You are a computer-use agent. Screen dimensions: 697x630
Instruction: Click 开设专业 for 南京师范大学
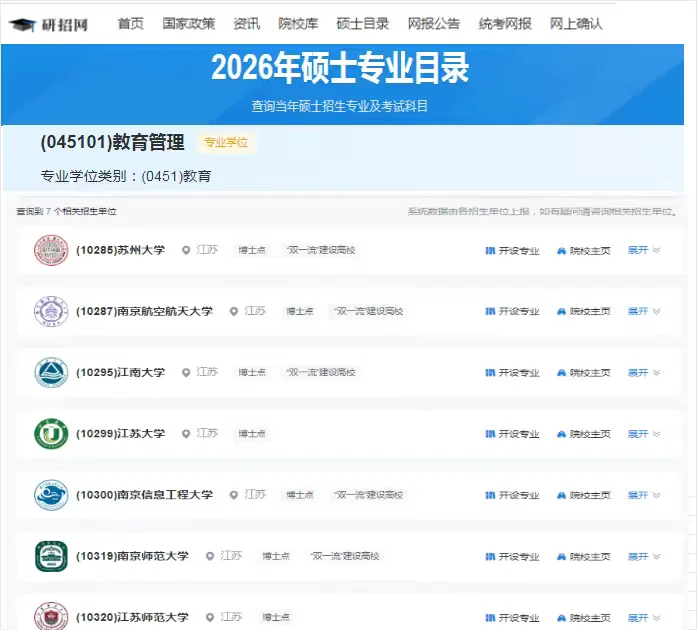(x=513, y=557)
